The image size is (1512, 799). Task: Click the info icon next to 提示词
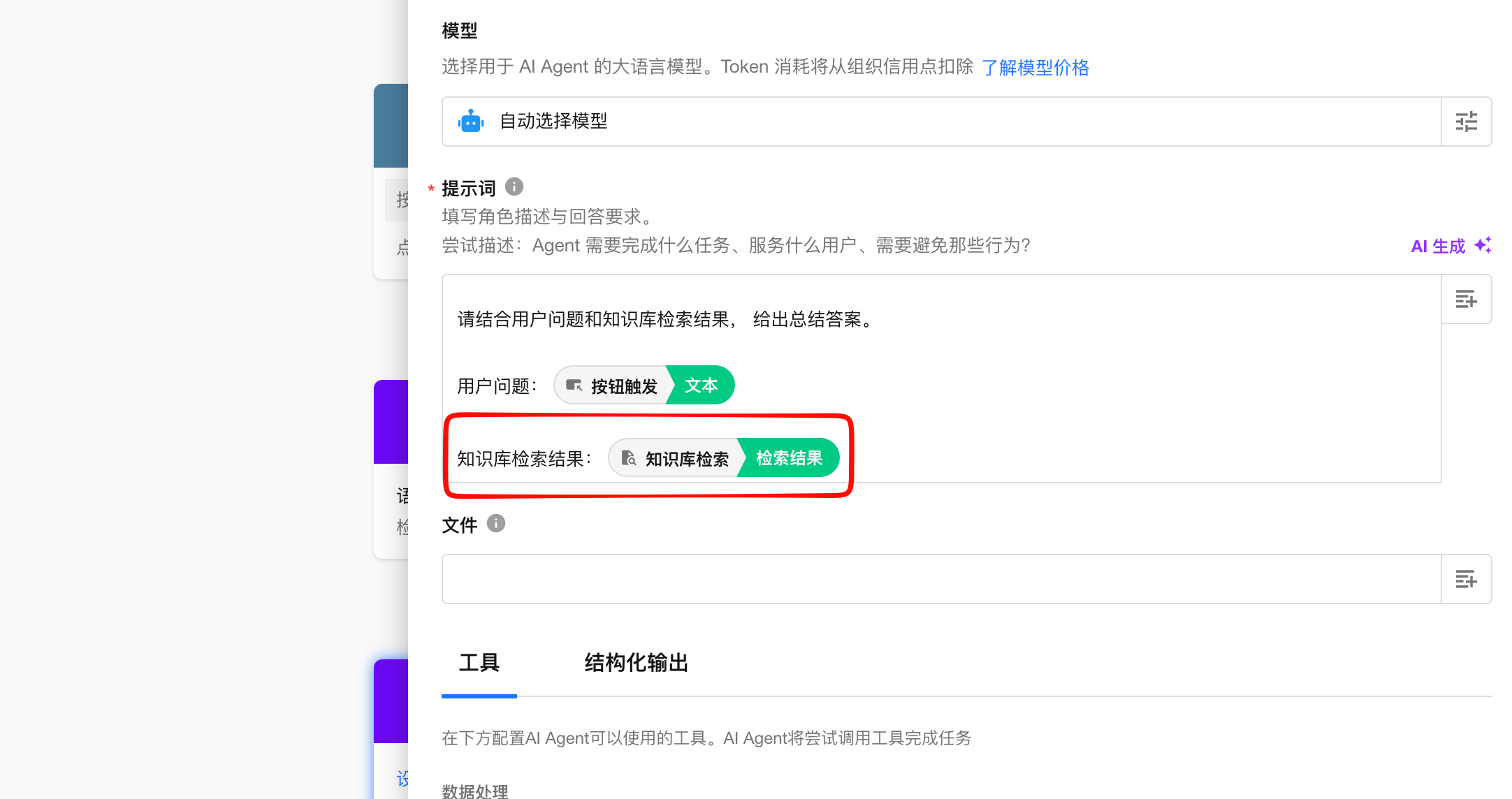coord(514,187)
